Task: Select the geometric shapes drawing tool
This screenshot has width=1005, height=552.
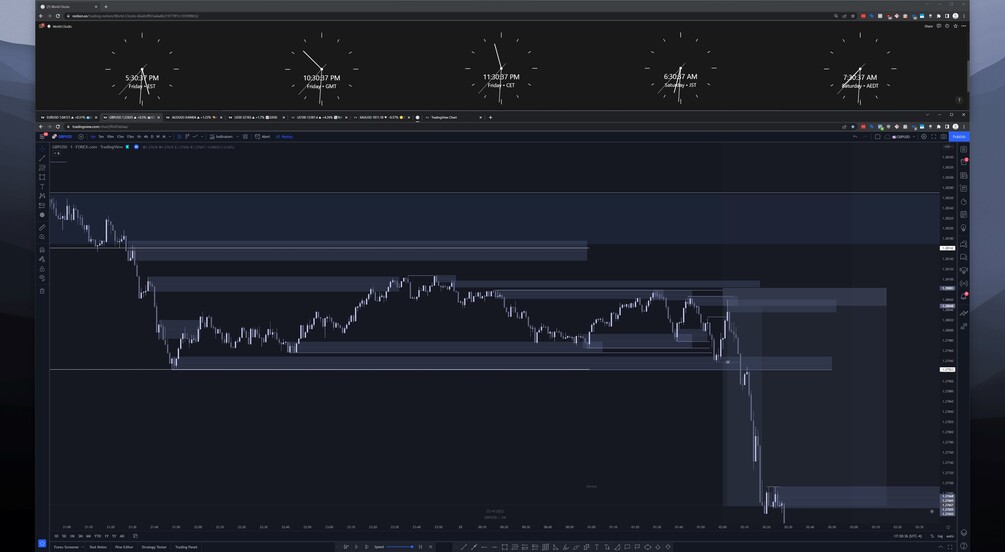Action: 42,177
